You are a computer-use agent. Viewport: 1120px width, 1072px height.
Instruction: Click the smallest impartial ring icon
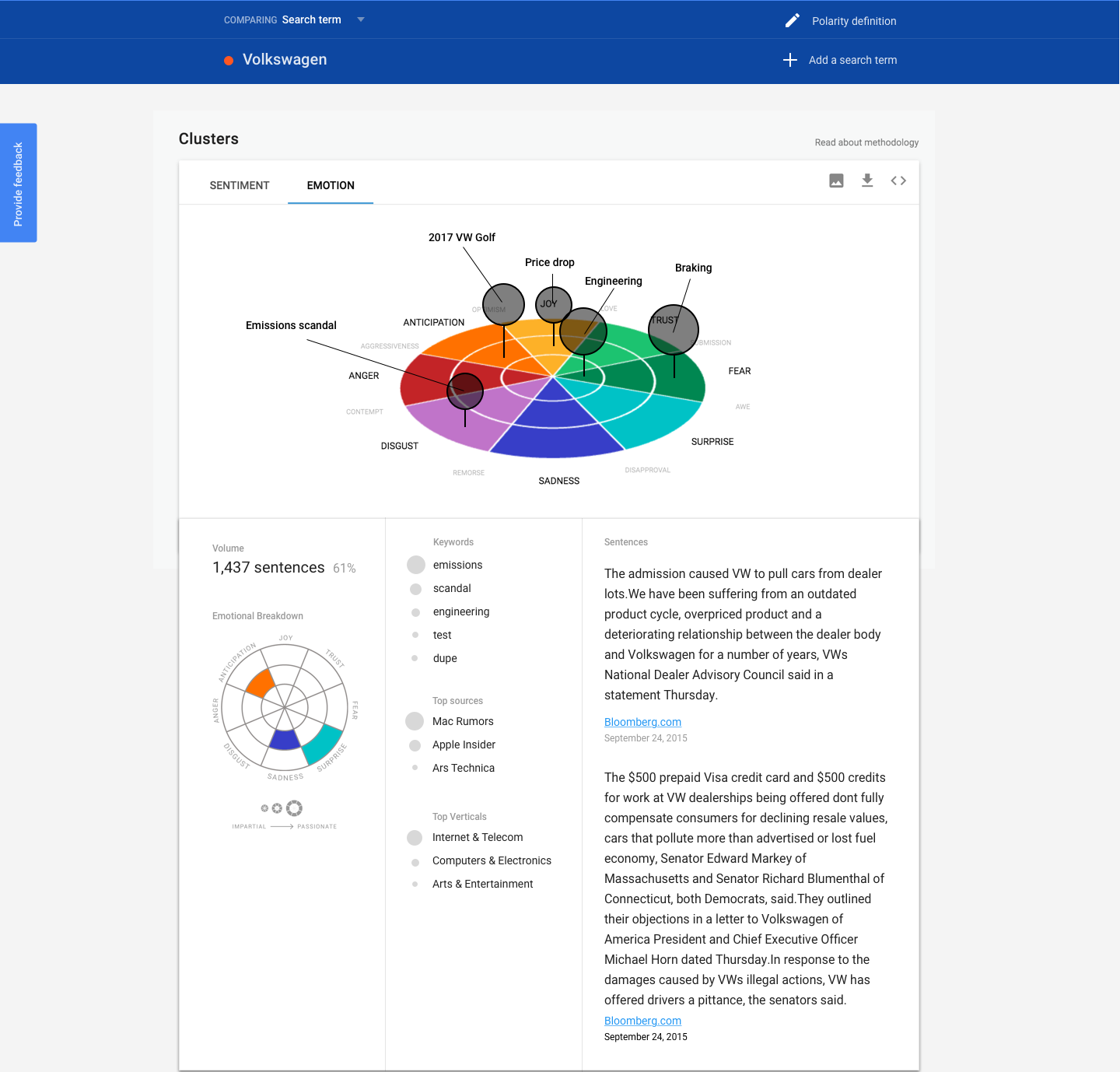click(264, 808)
